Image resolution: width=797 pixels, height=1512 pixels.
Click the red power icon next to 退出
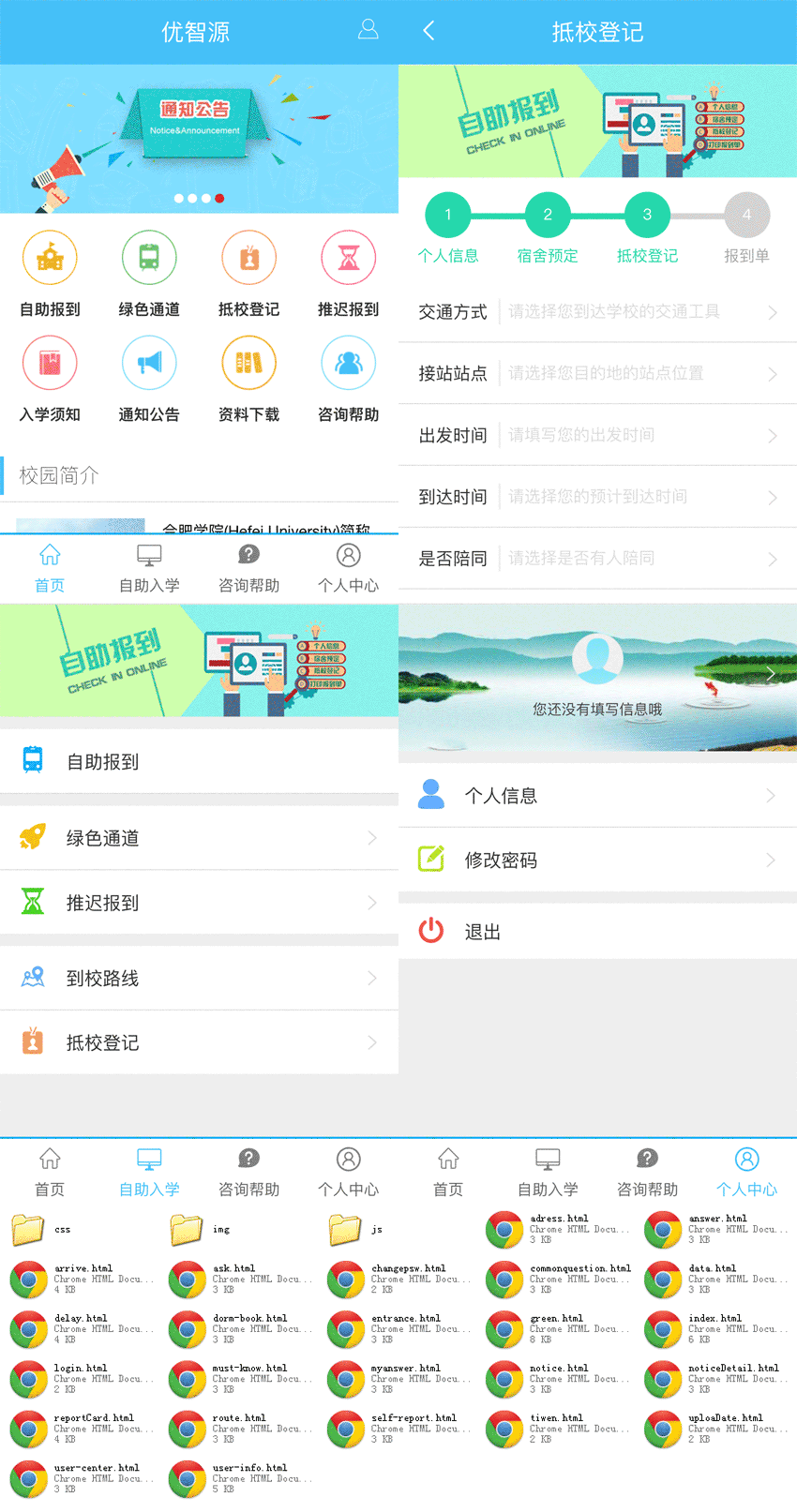[430, 931]
